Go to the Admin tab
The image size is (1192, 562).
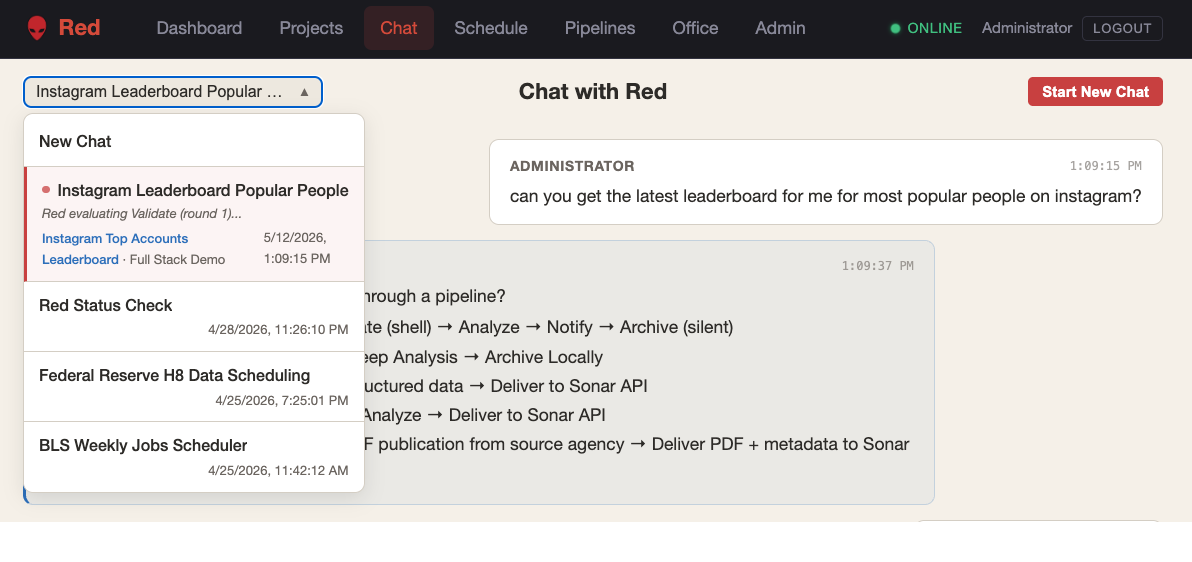coord(780,28)
